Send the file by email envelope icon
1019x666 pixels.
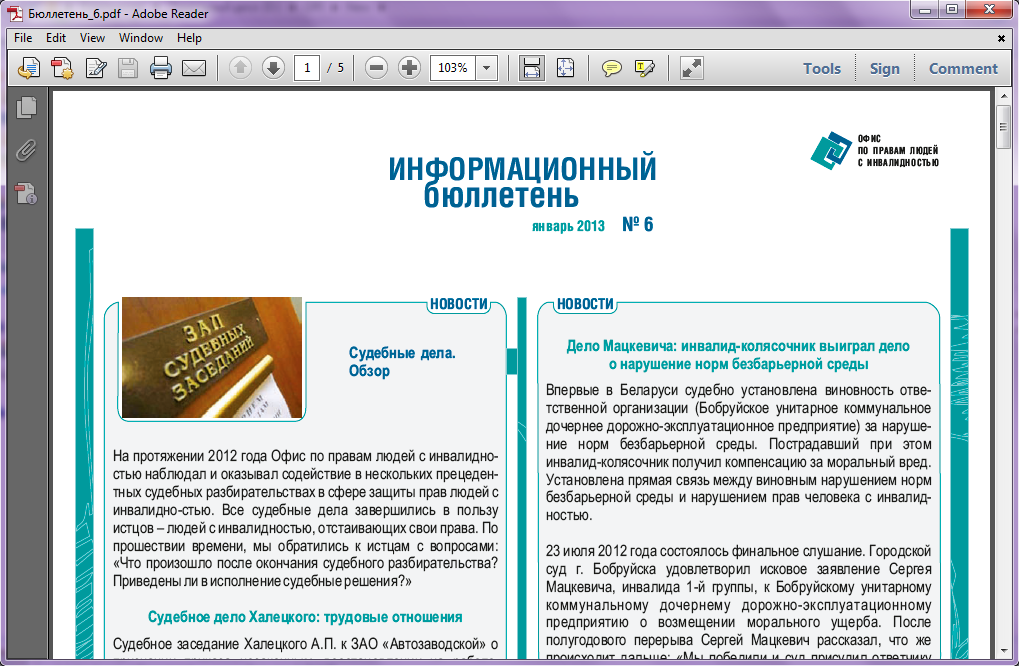pos(194,68)
